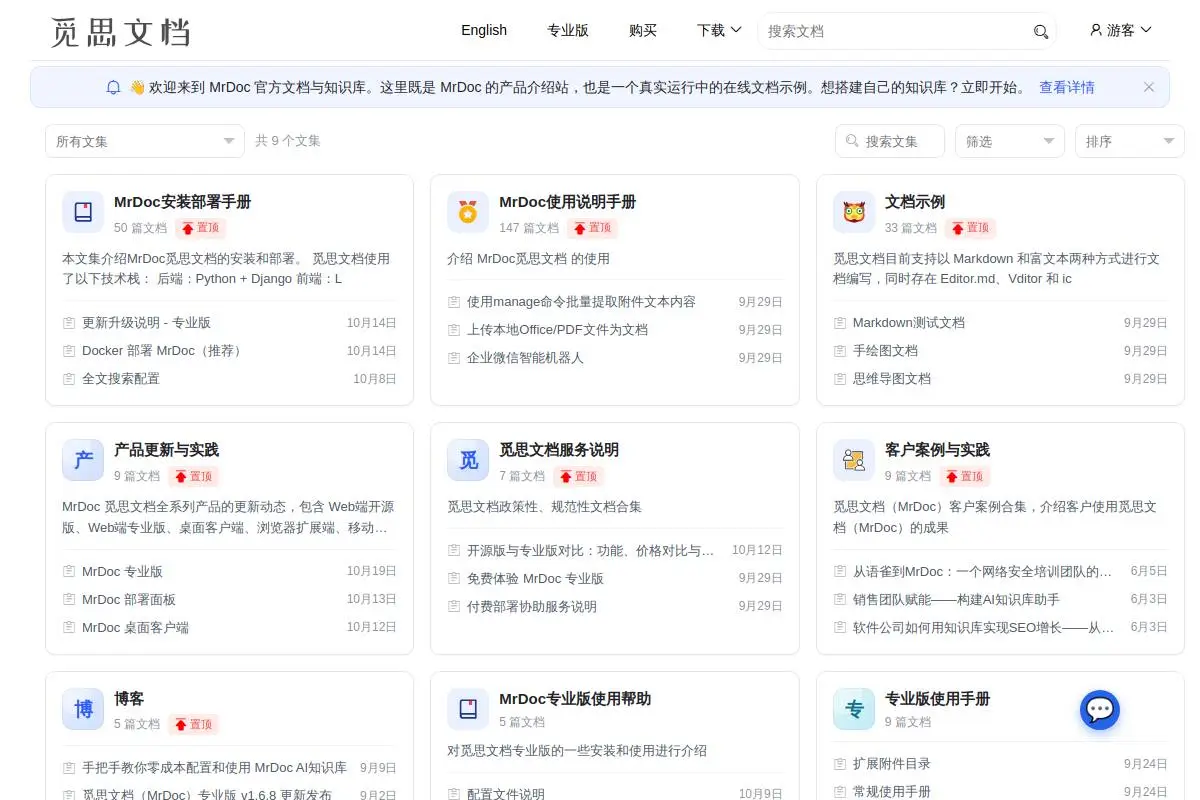
Task: Open the 专业版使用手册 专 icon
Action: click(x=854, y=709)
